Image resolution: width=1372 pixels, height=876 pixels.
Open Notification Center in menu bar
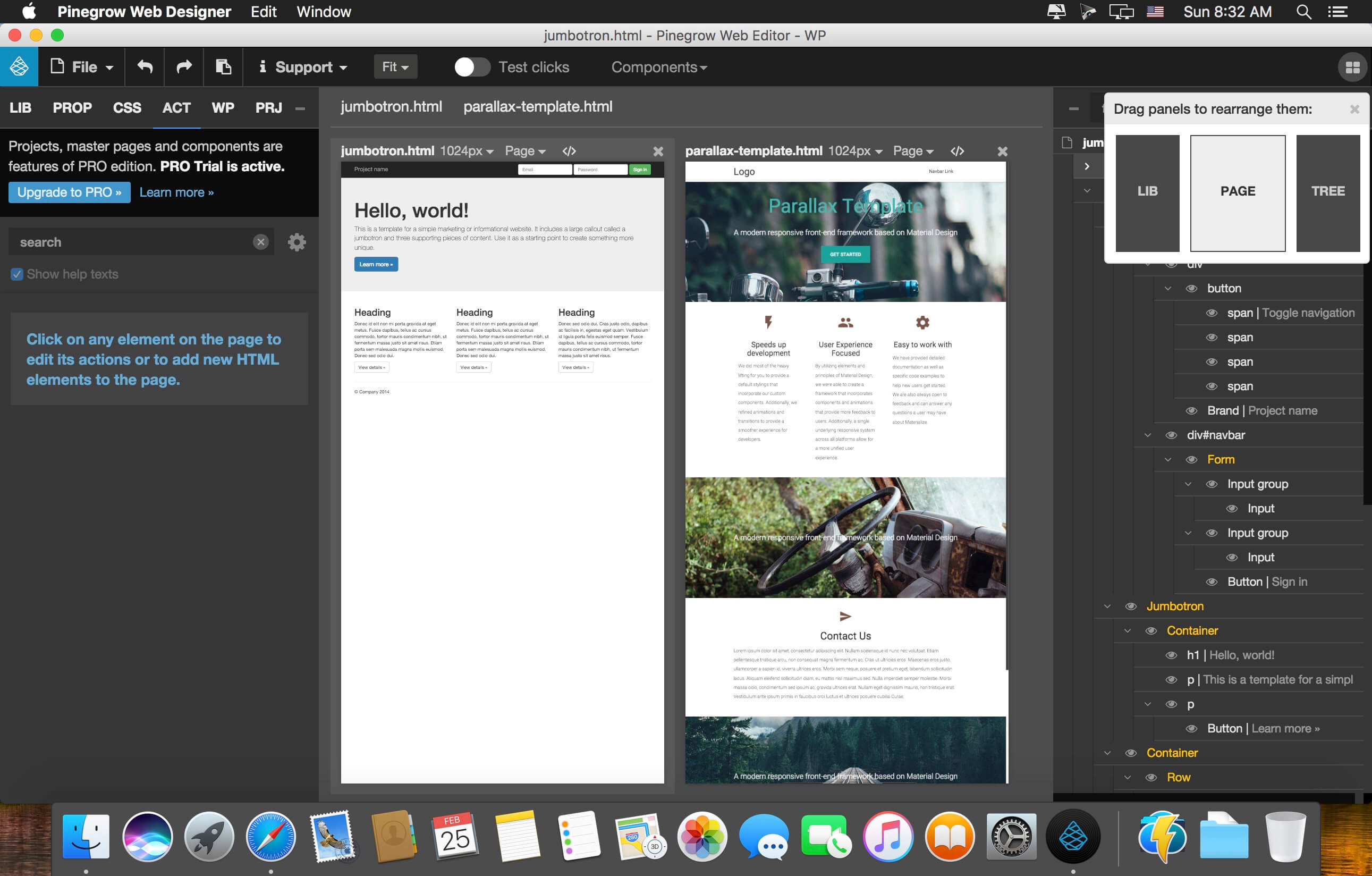(x=1337, y=12)
